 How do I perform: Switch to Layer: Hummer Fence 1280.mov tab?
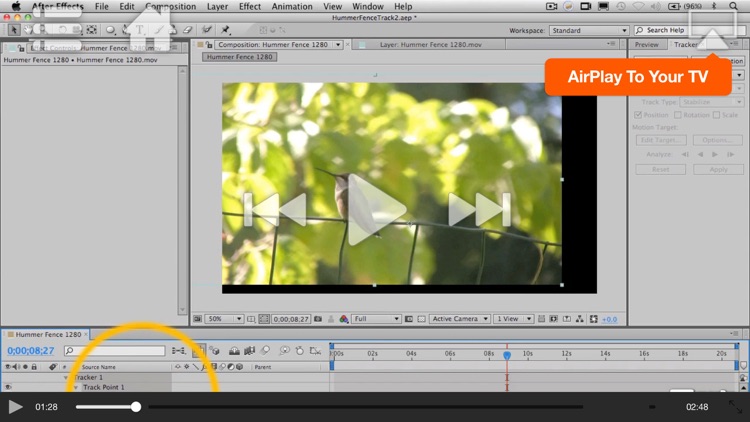click(x=430, y=44)
